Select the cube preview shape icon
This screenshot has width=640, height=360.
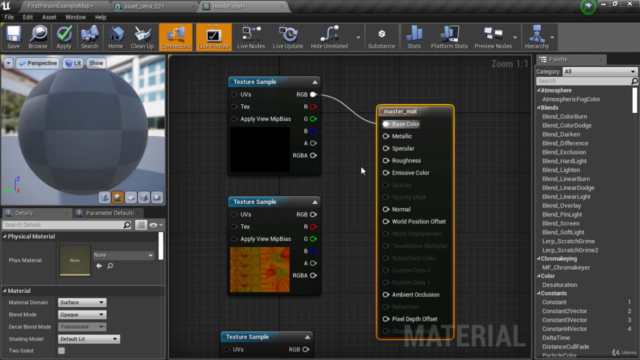tap(144, 198)
